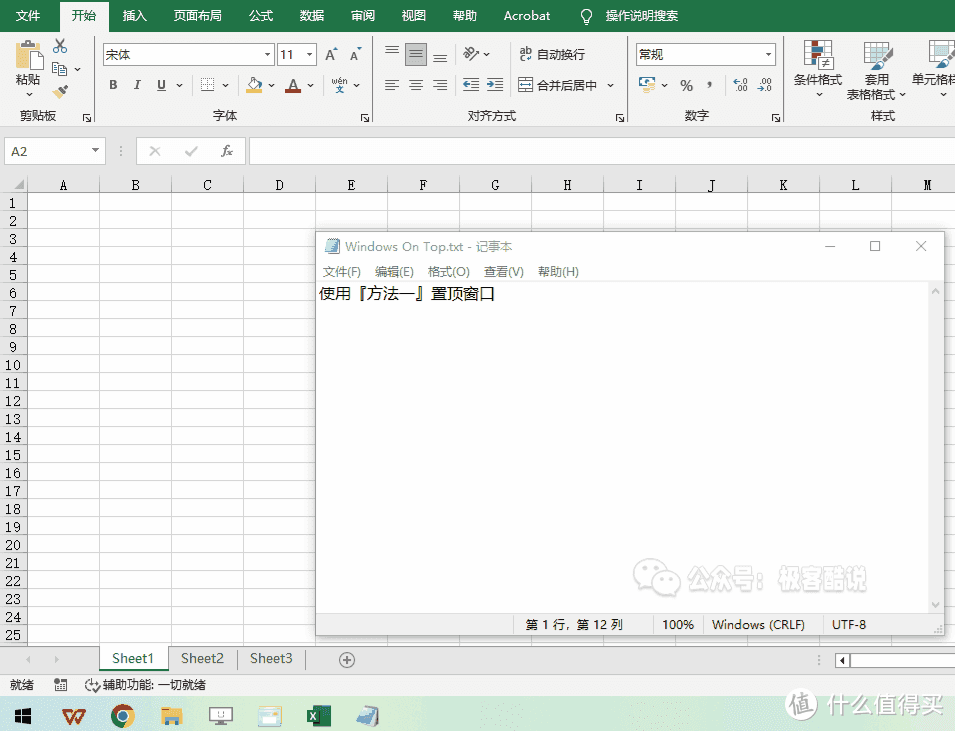Open the font name dropdown 宋体
Image resolution: width=955 pixels, height=731 pixels.
pos(267,55)
